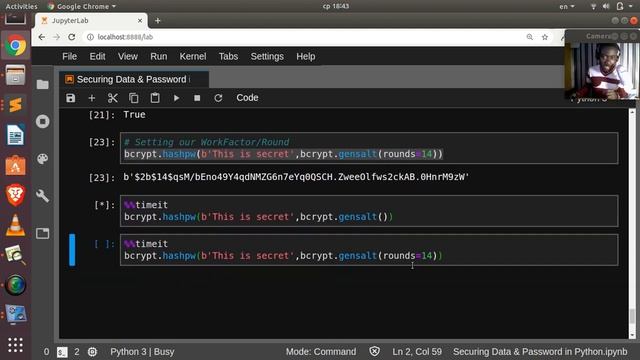Open Activities overview
The width and height of the screenshot is (640, 360).
tap(22, 6)
